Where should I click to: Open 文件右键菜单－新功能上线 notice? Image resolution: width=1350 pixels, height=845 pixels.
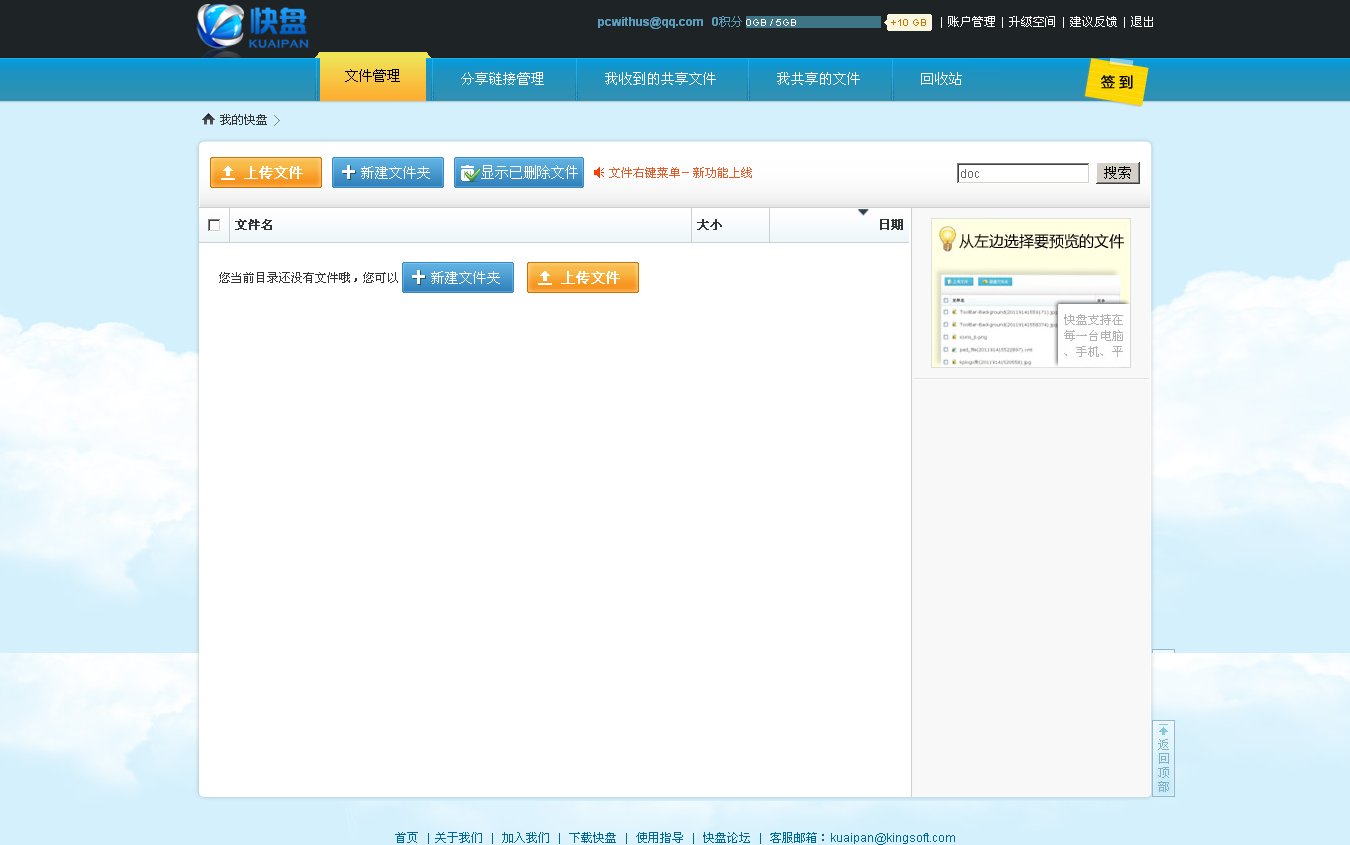680,173
